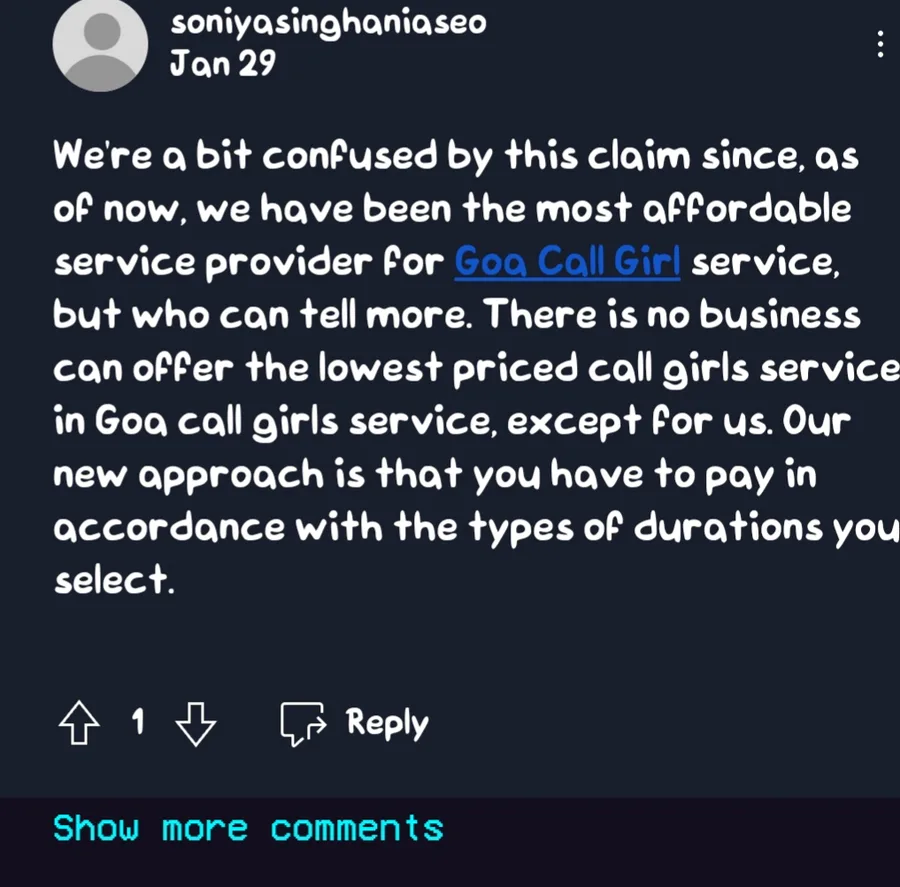Screen dimensions: 900x887
Task: Downvote the comment with the down arrow
Action: (195, 723)
